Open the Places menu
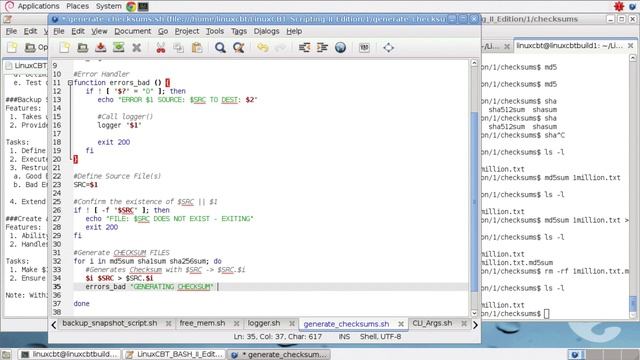 (77, 6)
